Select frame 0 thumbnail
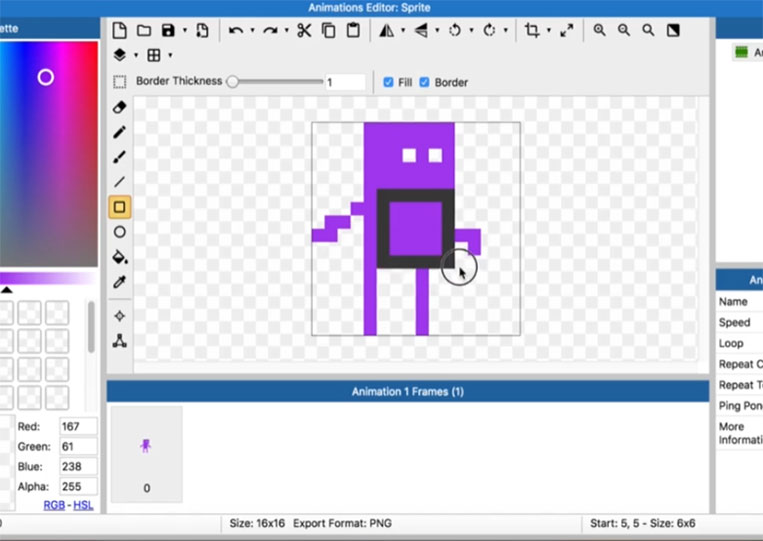This screenshot has height=541, width=763. click(x=146, y=454)
